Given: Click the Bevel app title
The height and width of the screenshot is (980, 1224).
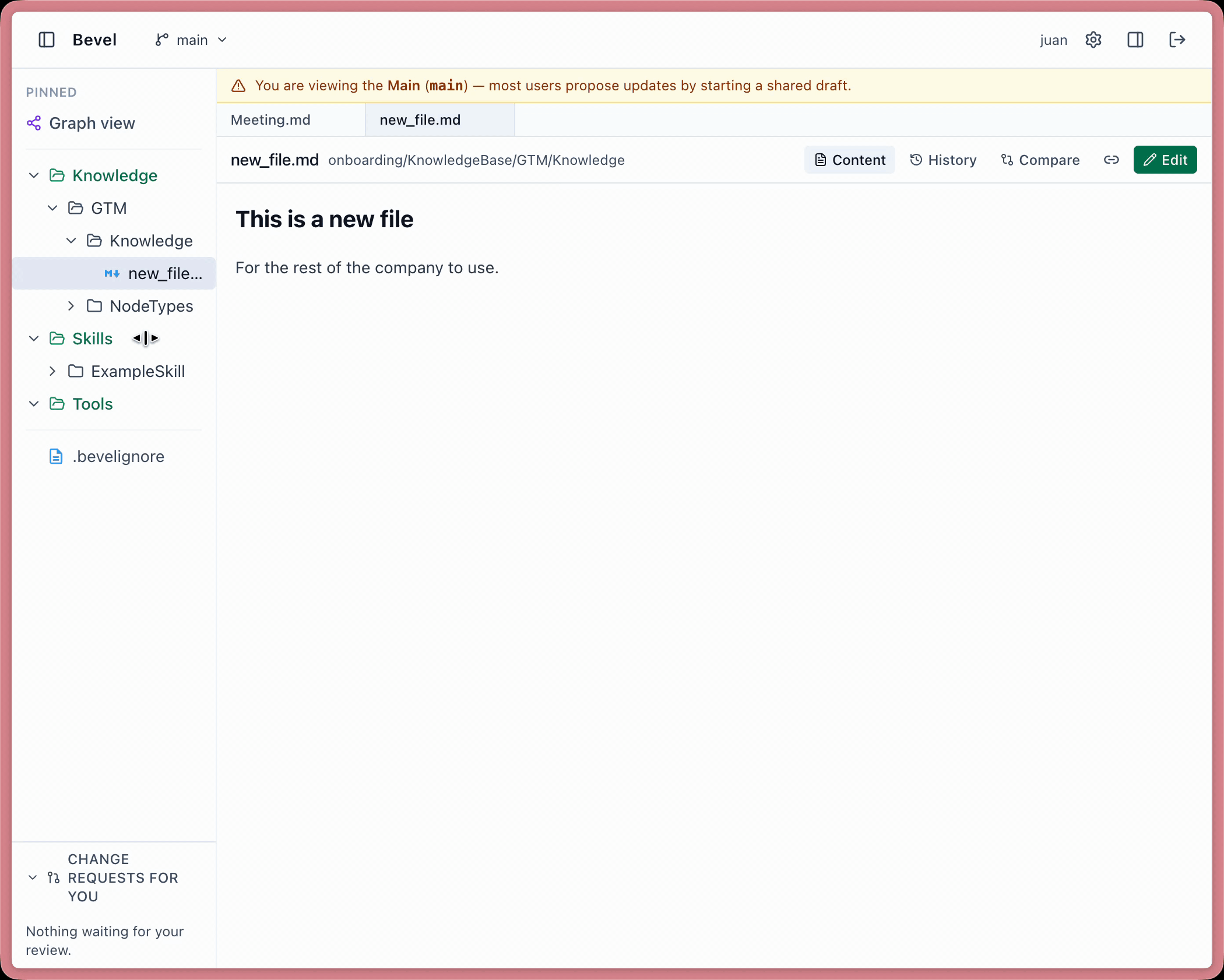Looking at the screenshot, I should (x=94, y=40).
